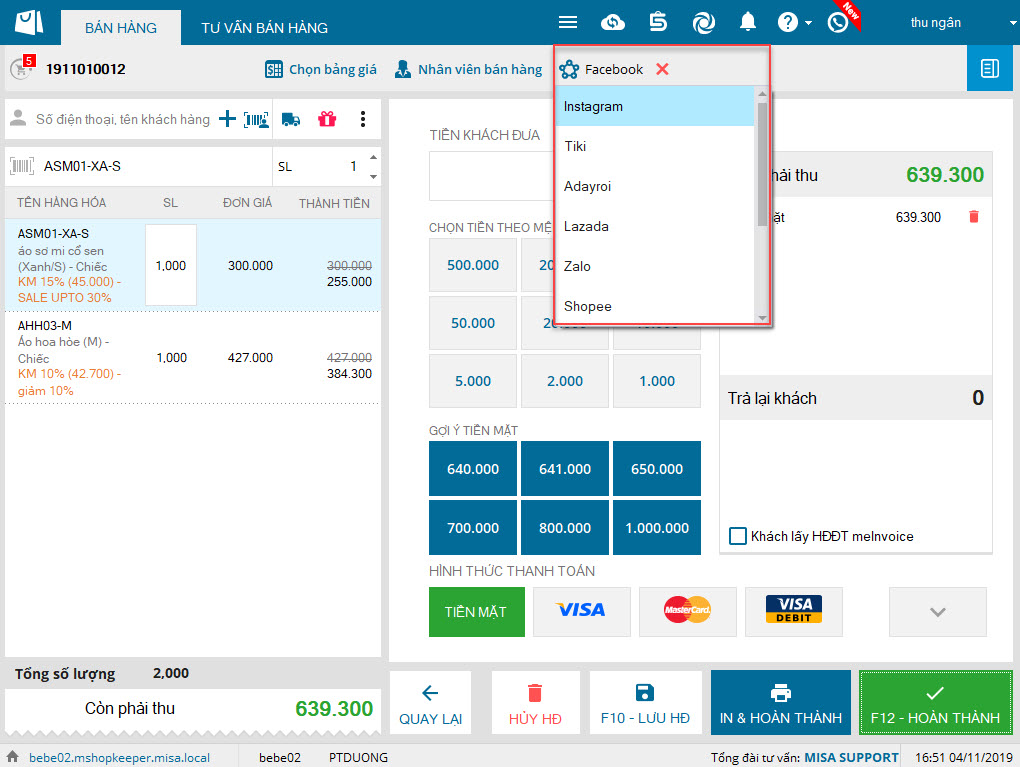The width and height of the screenshot is (1020, 767).
Task: Scan customer barcode card icon
Action: coord(256,120)
